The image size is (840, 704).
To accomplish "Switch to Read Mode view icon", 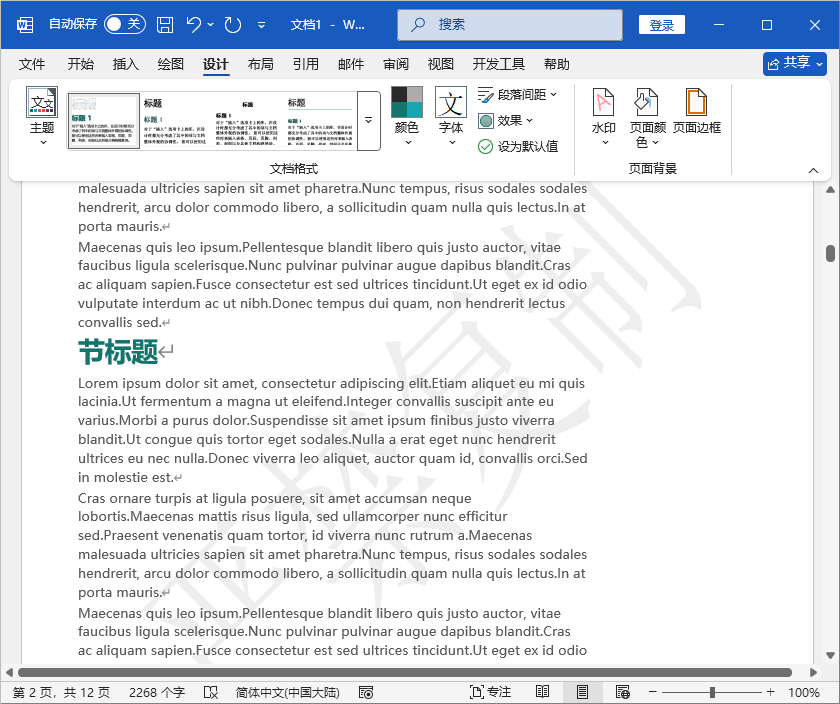I will (542, 692).
